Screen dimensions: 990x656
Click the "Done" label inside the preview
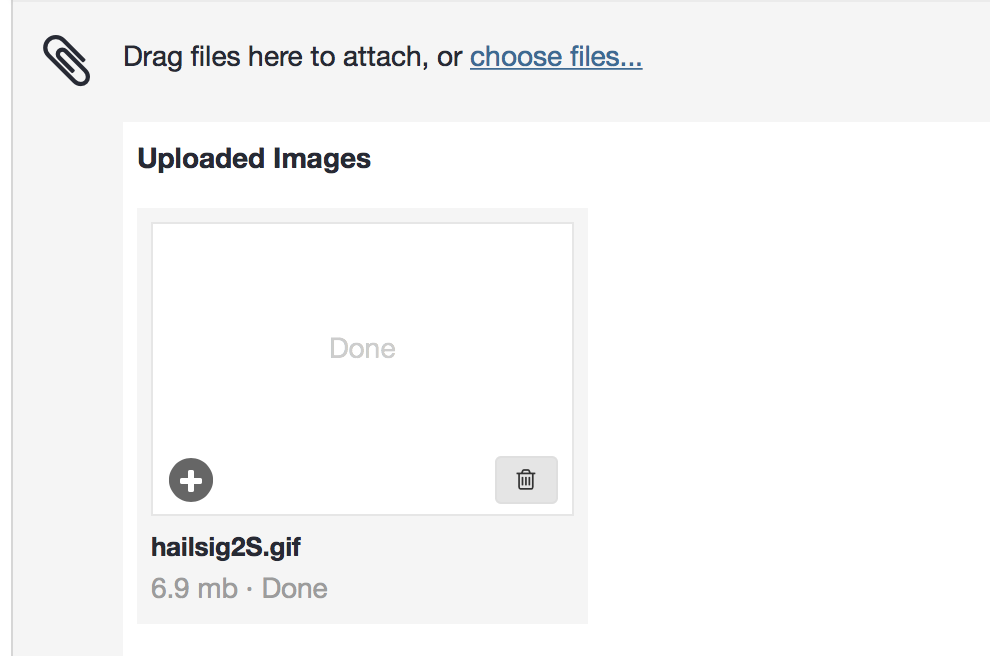(362, 349)
